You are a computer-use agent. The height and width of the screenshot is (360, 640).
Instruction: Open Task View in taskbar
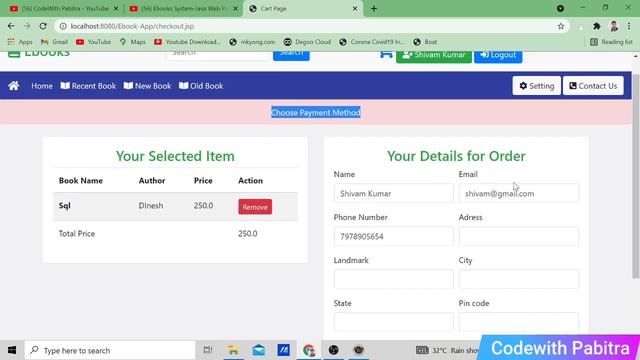point(208,350)
